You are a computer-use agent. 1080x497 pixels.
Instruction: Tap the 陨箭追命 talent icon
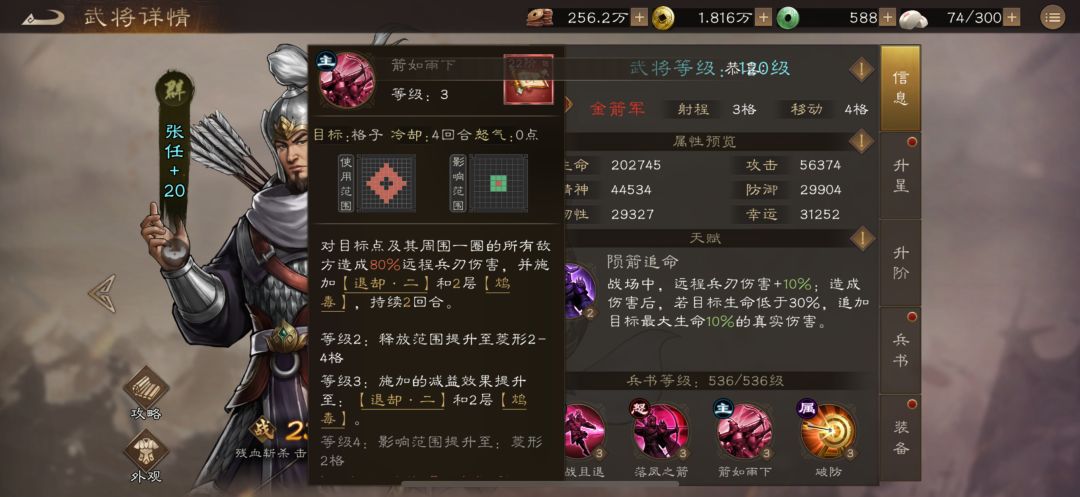[581, 291]
